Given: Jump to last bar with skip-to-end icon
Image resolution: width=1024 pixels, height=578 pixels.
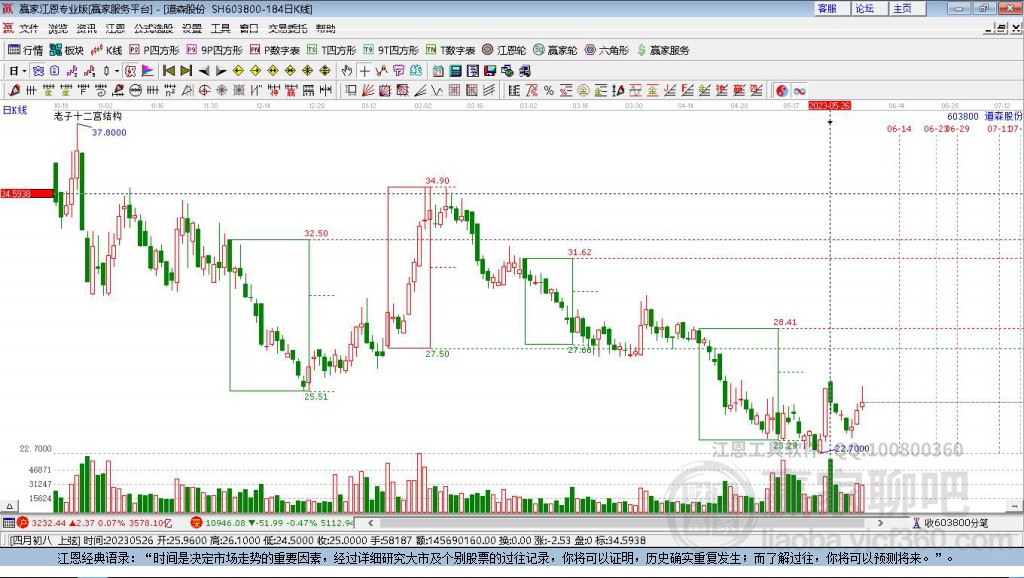Looking at the screenshot, I should coord(186,71).
